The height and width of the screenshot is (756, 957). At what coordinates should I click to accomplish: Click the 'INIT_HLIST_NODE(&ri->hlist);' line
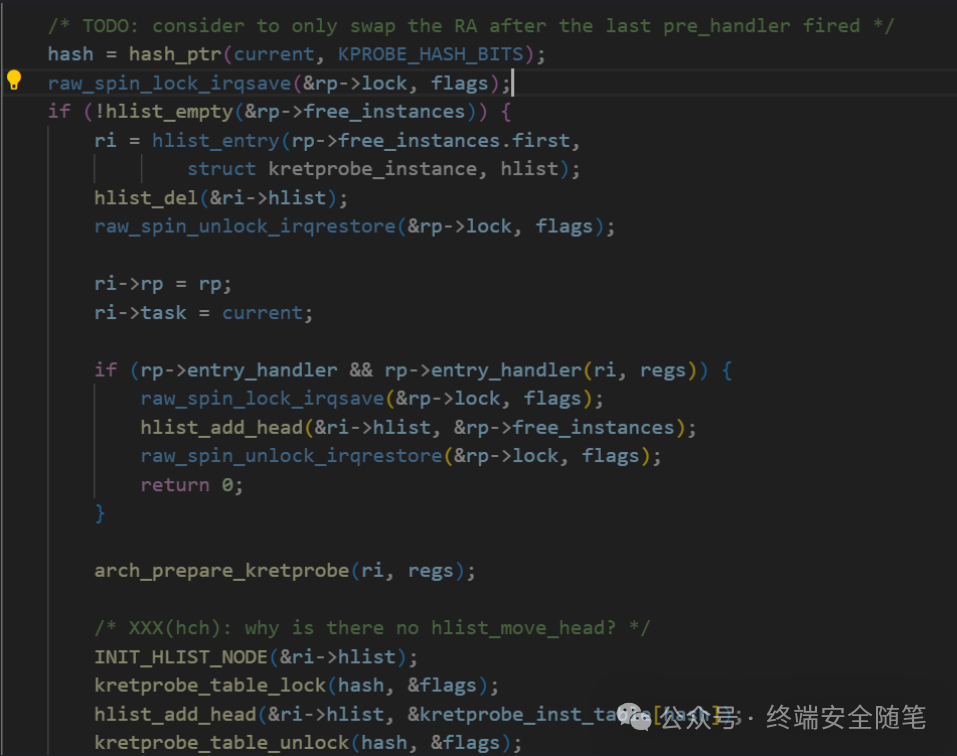coord(256,657)
